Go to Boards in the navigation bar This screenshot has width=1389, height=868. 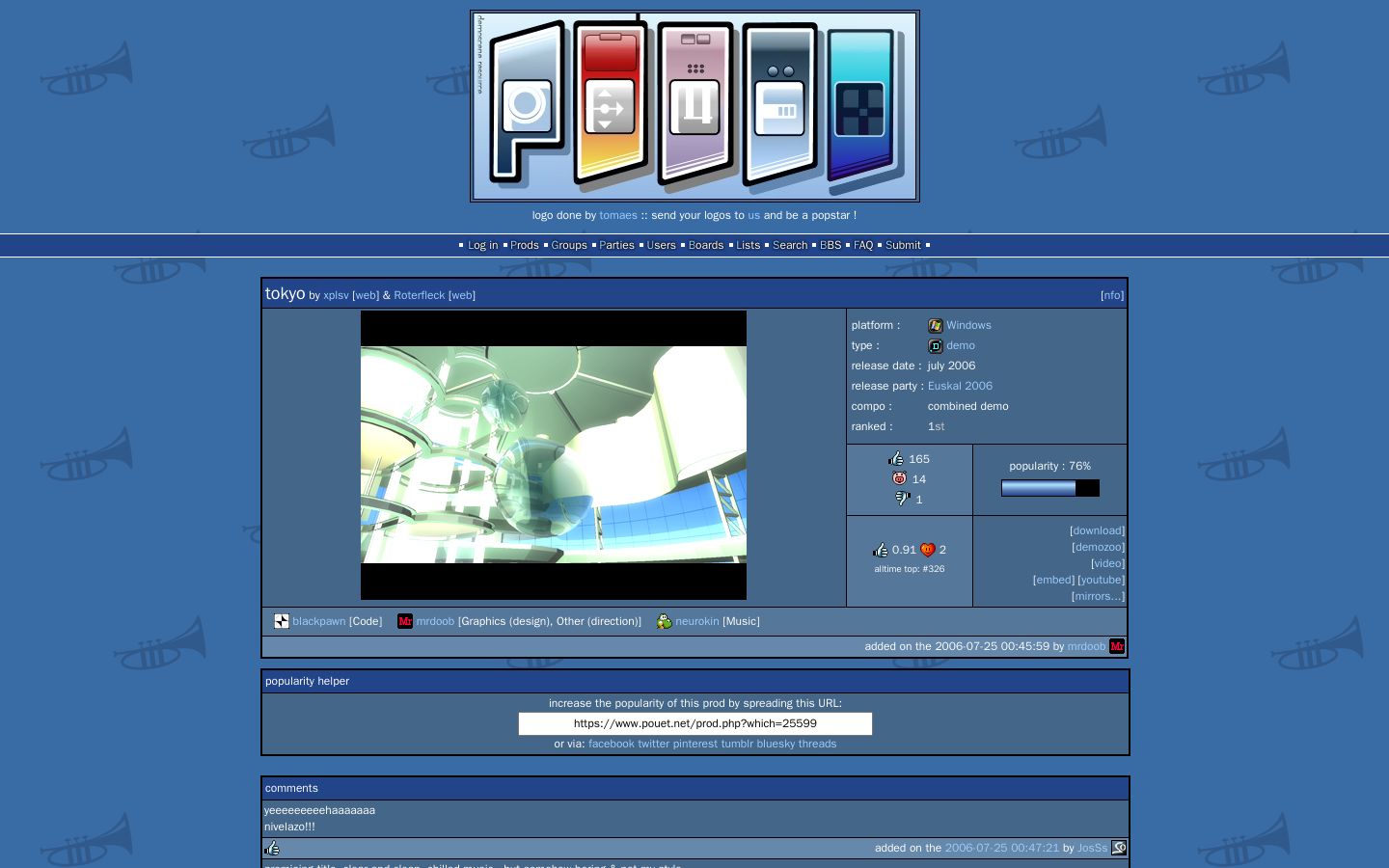(x=706, y=245)
